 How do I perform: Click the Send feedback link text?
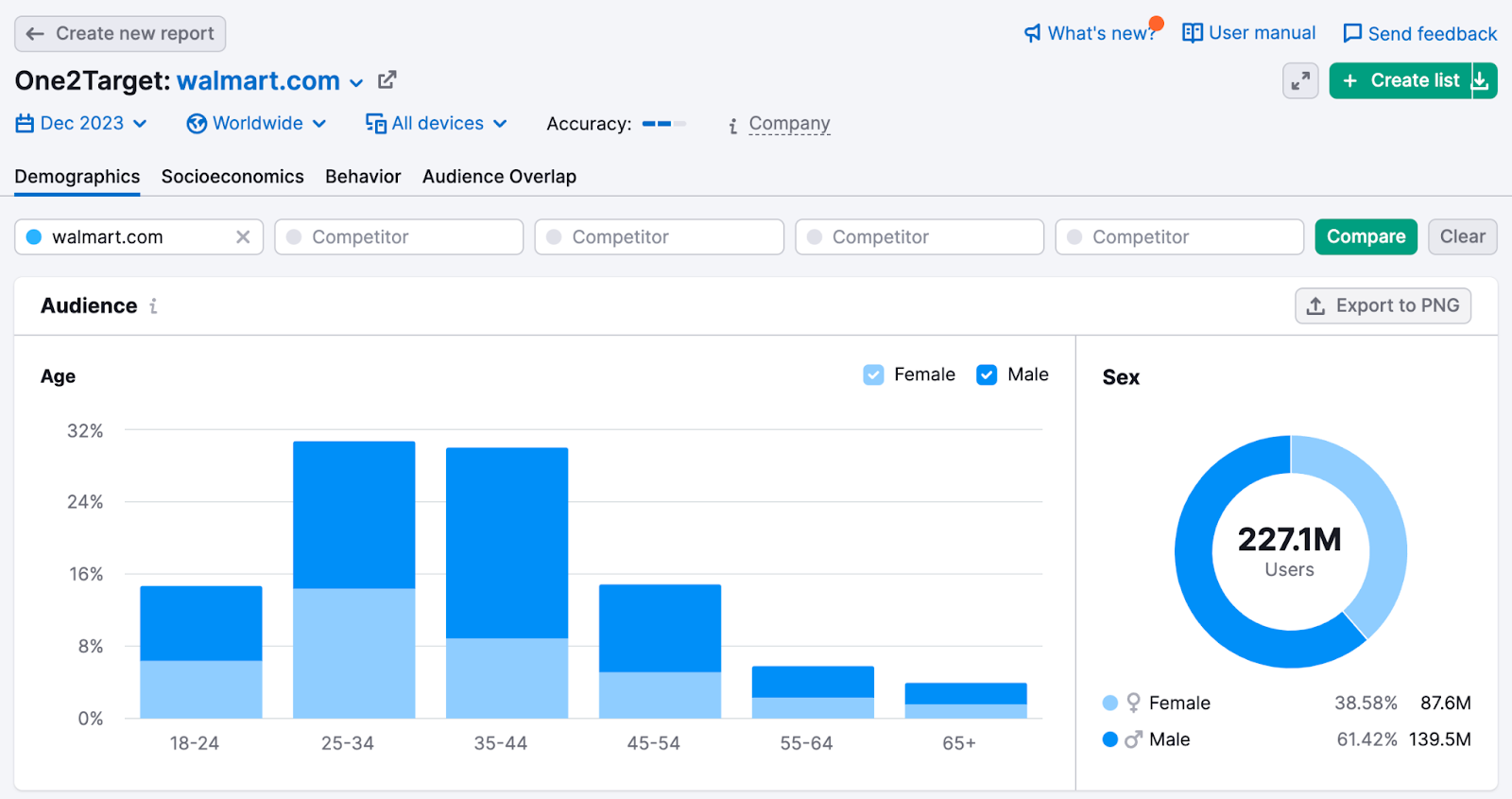pos(1433,34)
